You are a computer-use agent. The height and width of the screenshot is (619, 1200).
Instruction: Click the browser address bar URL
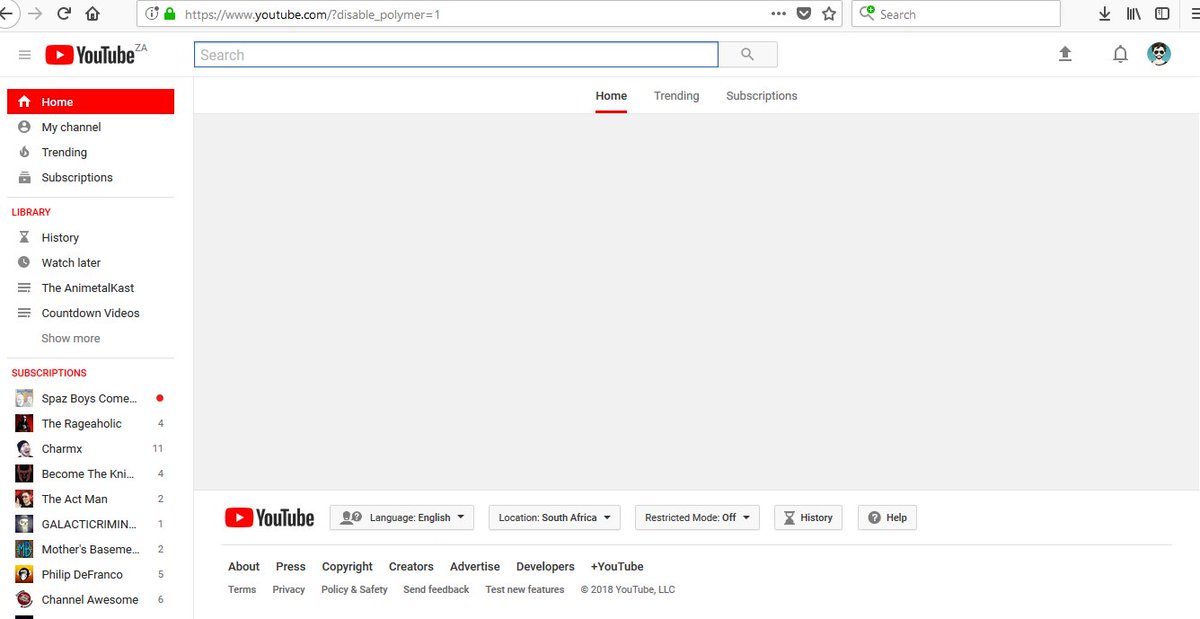[x=312, y=14]
